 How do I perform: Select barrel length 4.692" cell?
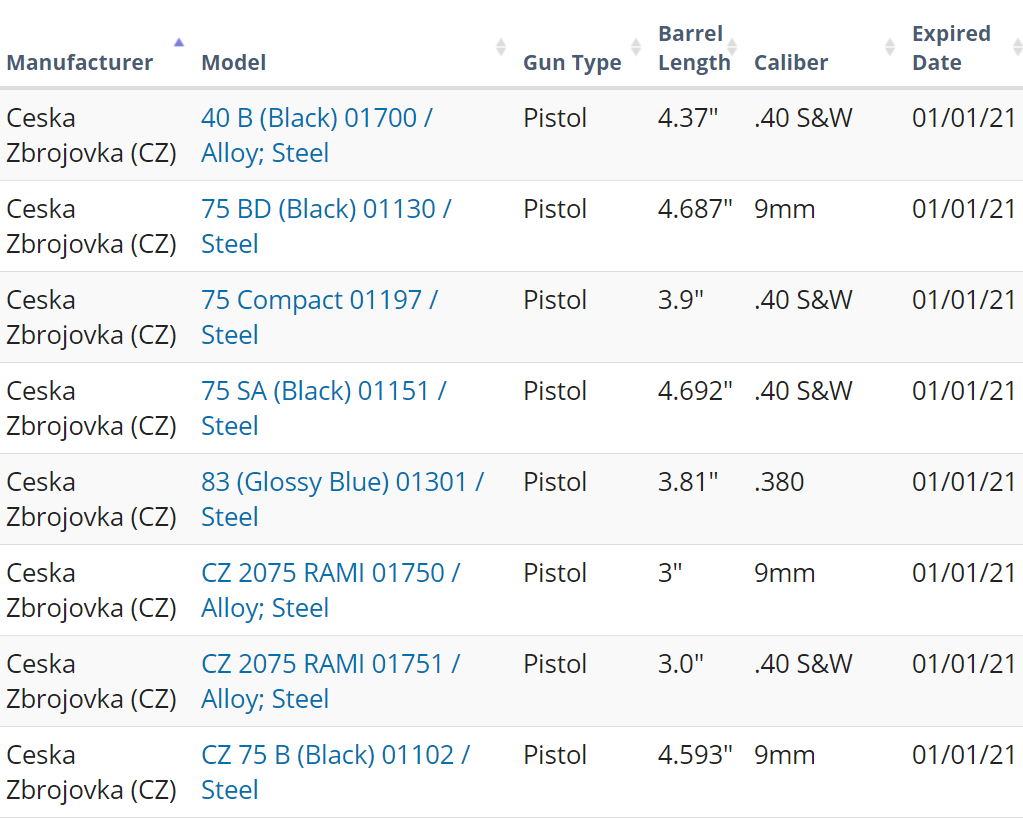695,391
